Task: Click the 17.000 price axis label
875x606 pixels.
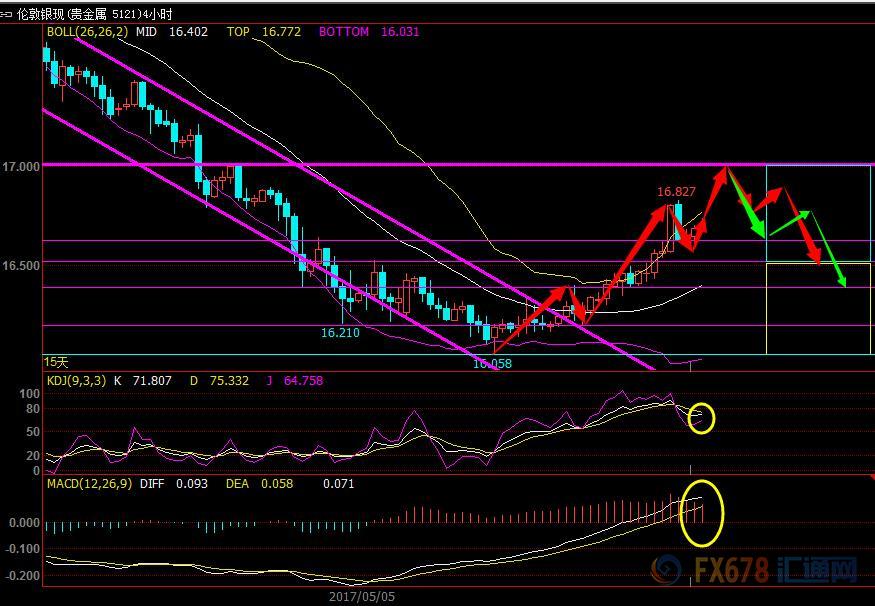Action: 20,166
